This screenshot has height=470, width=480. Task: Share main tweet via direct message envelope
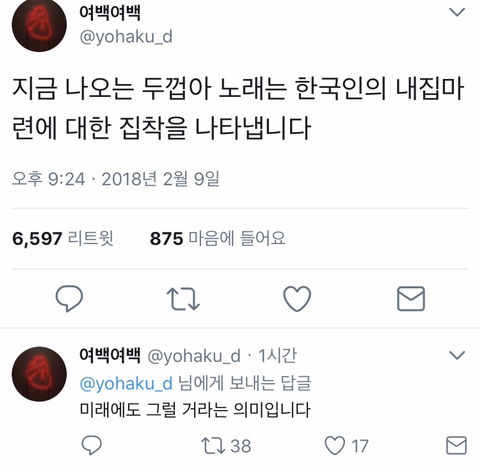(411, 299)
